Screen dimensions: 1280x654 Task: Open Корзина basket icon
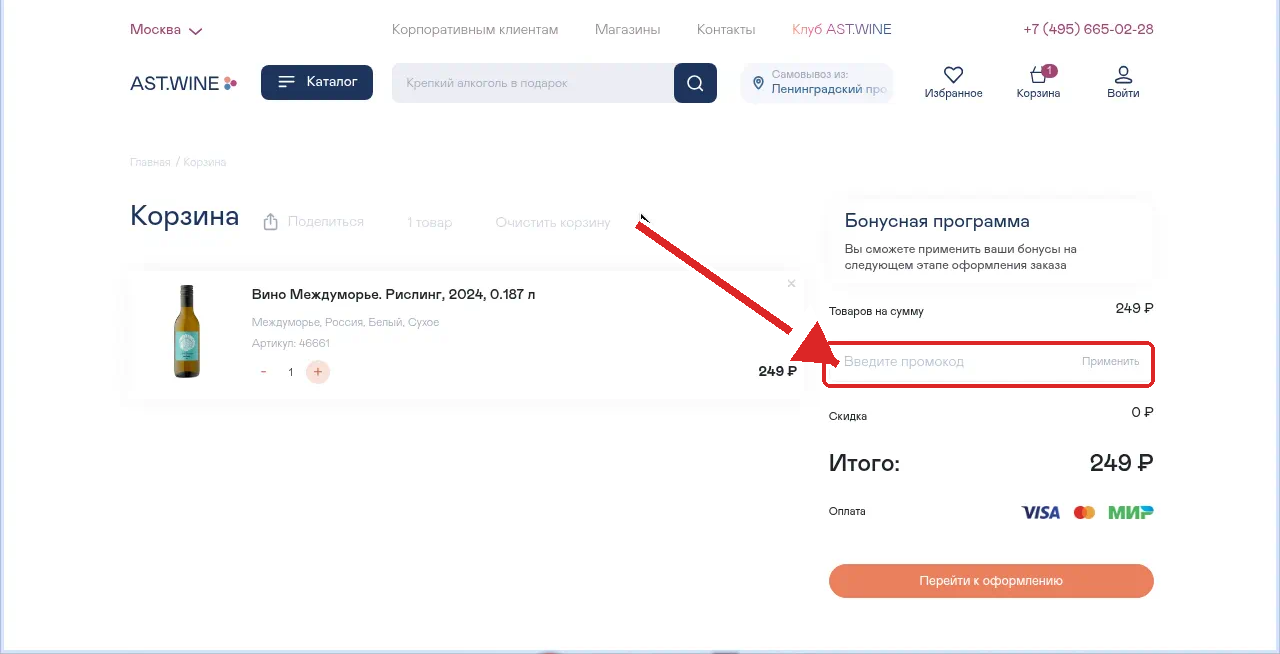click(x=1038, y=82)
